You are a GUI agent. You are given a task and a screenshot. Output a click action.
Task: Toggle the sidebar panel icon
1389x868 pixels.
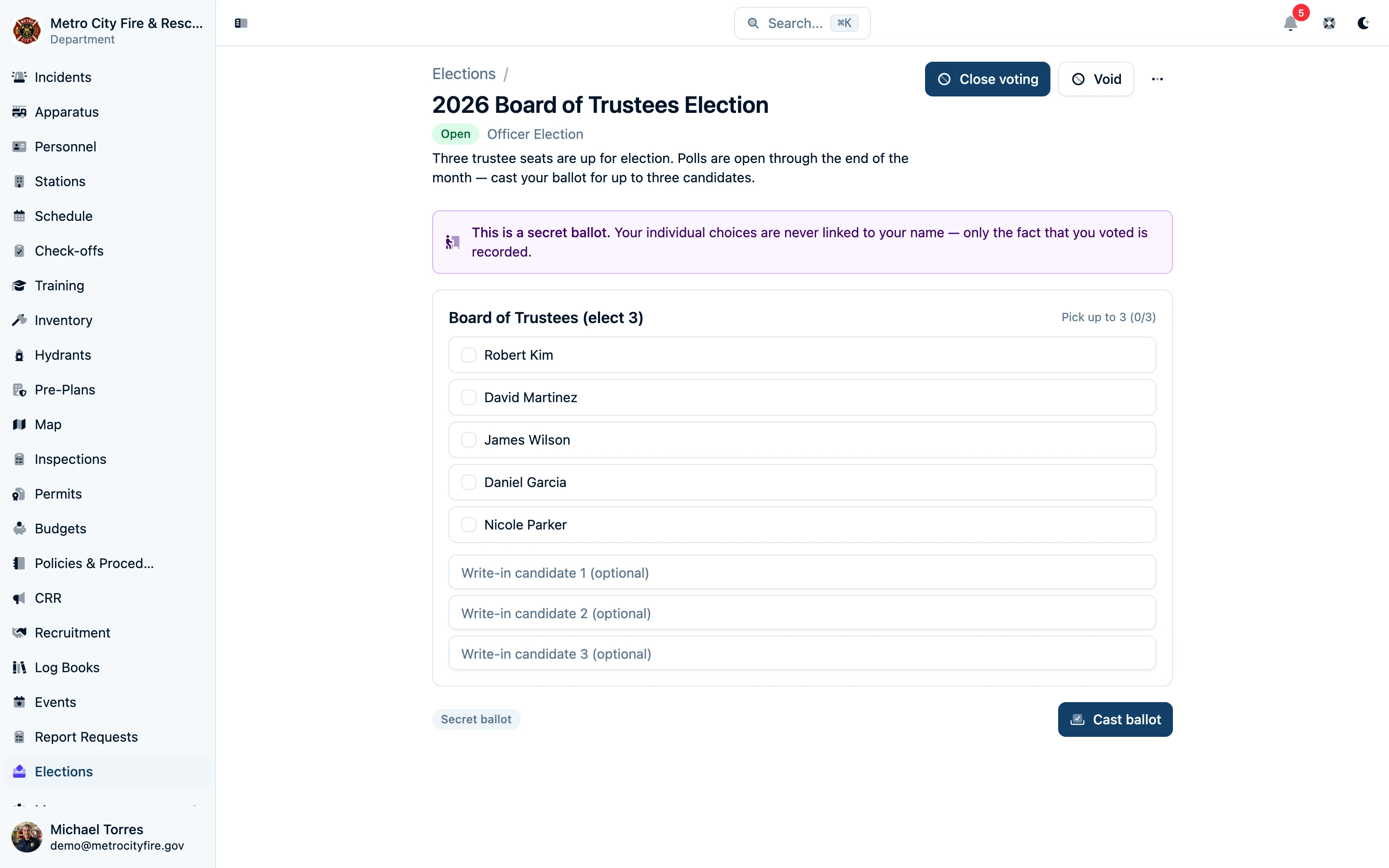click(x=241, y=23)
